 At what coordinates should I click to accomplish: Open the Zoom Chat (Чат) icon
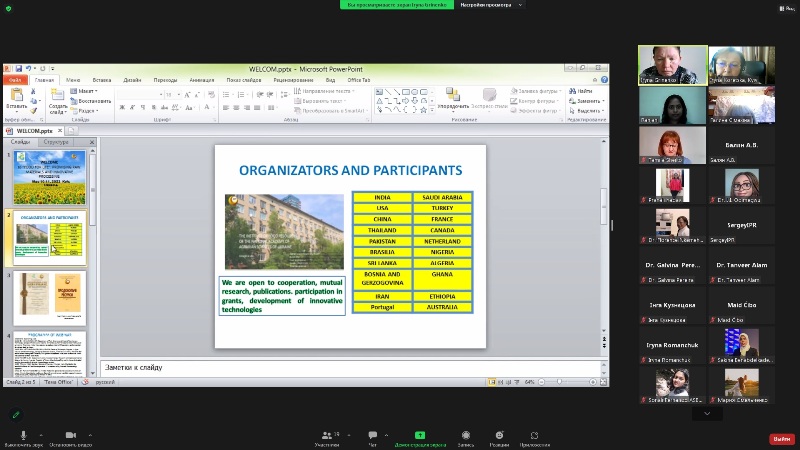coord(373,436)
